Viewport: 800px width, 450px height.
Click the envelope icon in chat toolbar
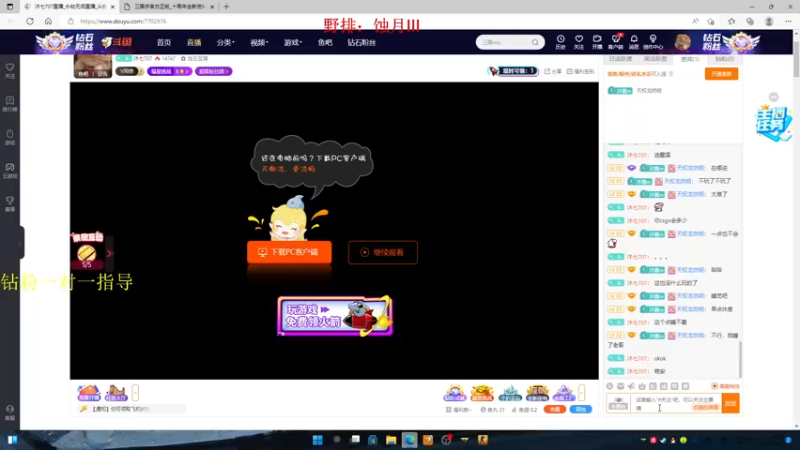click(620, 386)
